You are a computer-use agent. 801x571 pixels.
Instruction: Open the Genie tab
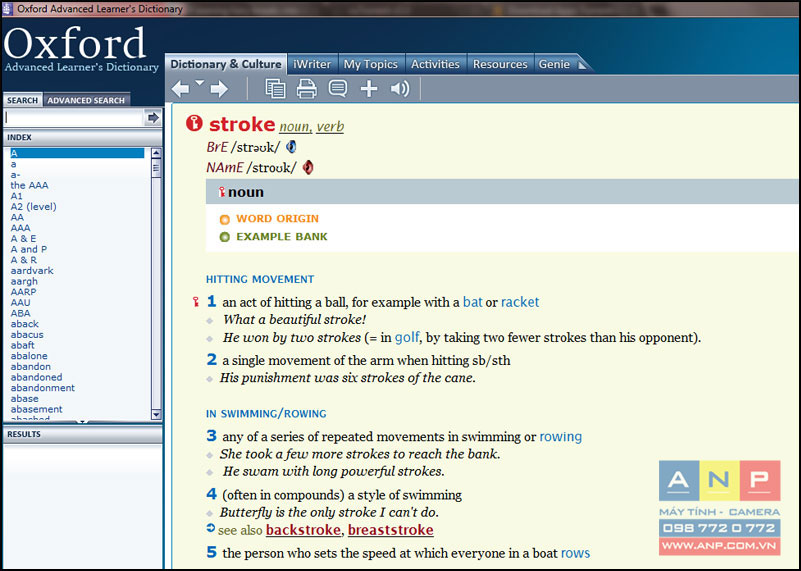click(x=555, y=64)
